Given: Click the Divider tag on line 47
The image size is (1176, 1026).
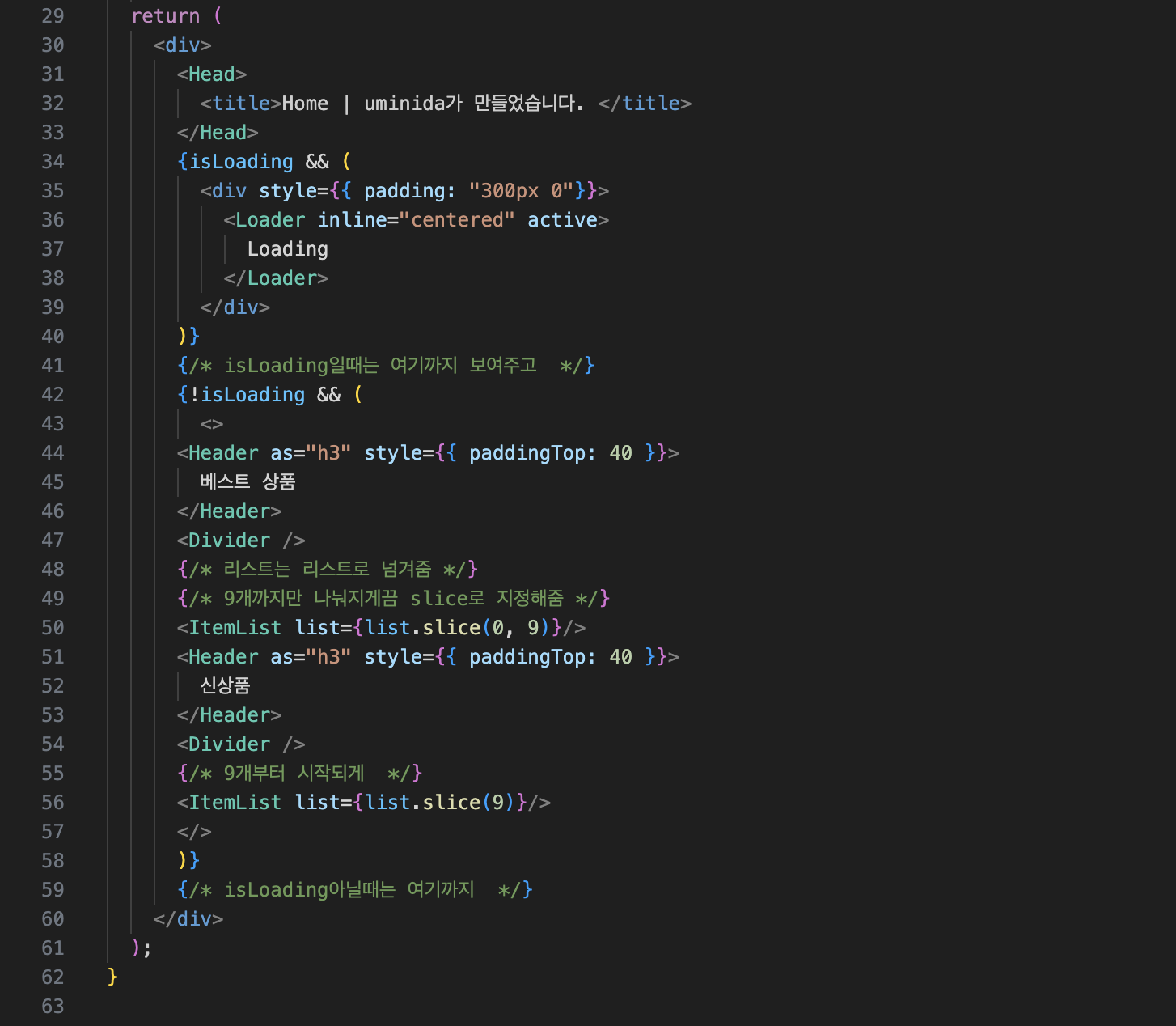Looking at the screenshot, I should 241,541.
